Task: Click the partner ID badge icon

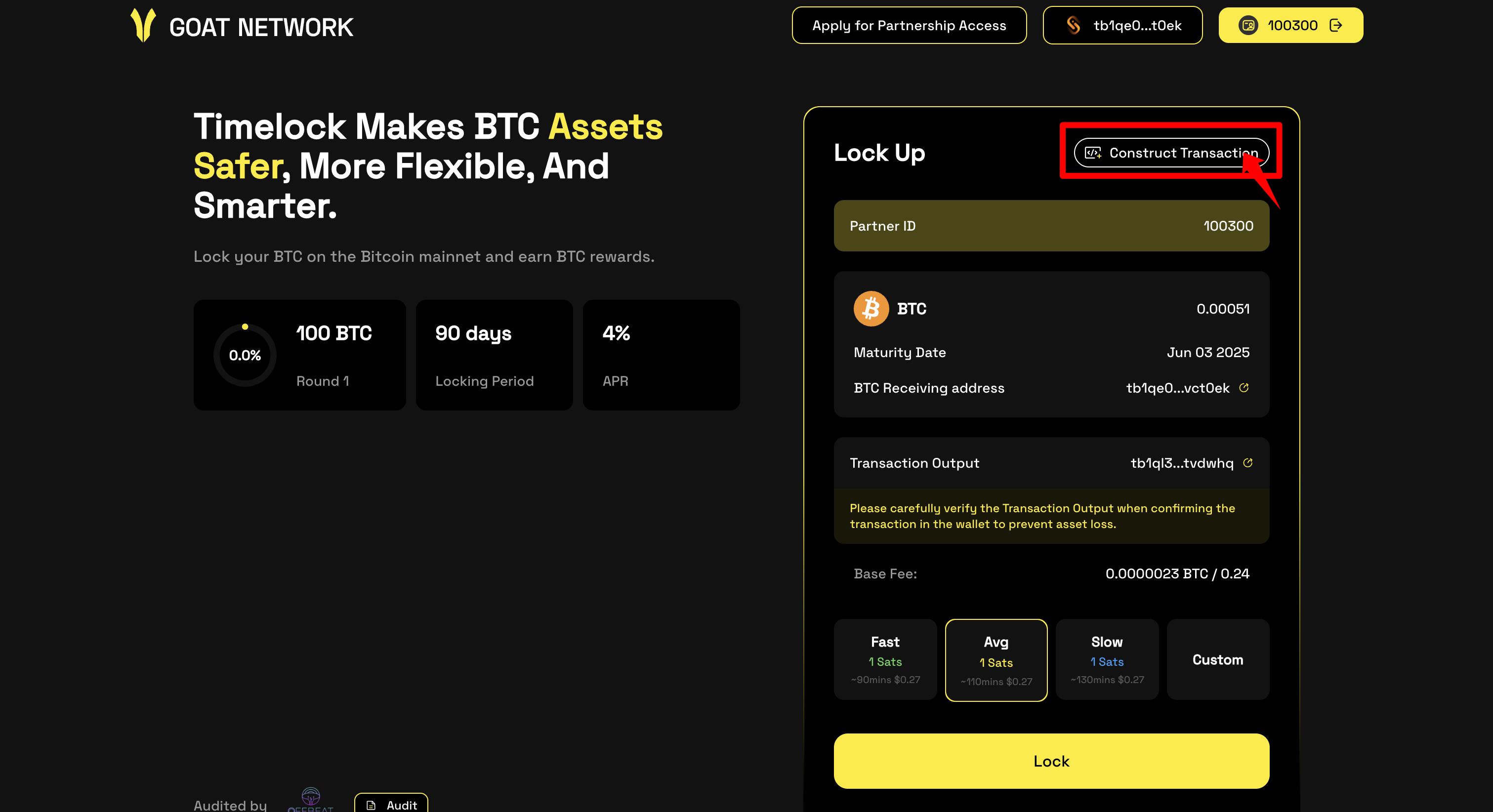Action: tap(1248, 26)
